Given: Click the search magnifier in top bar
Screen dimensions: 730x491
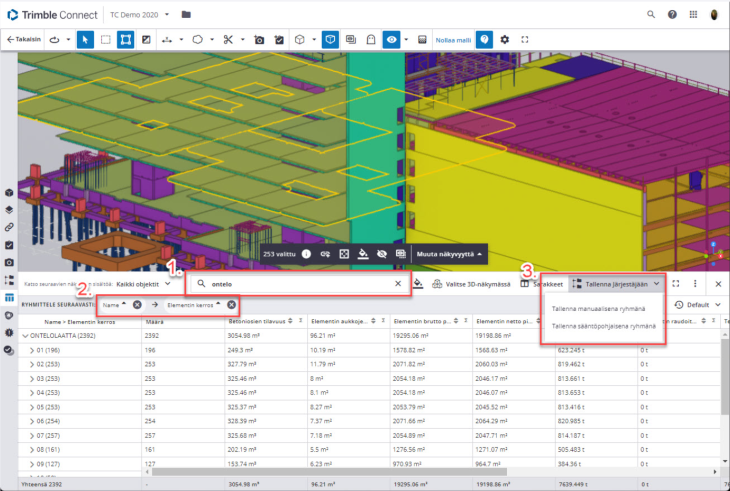Looking at the screenshot, I should click(651, 15).
